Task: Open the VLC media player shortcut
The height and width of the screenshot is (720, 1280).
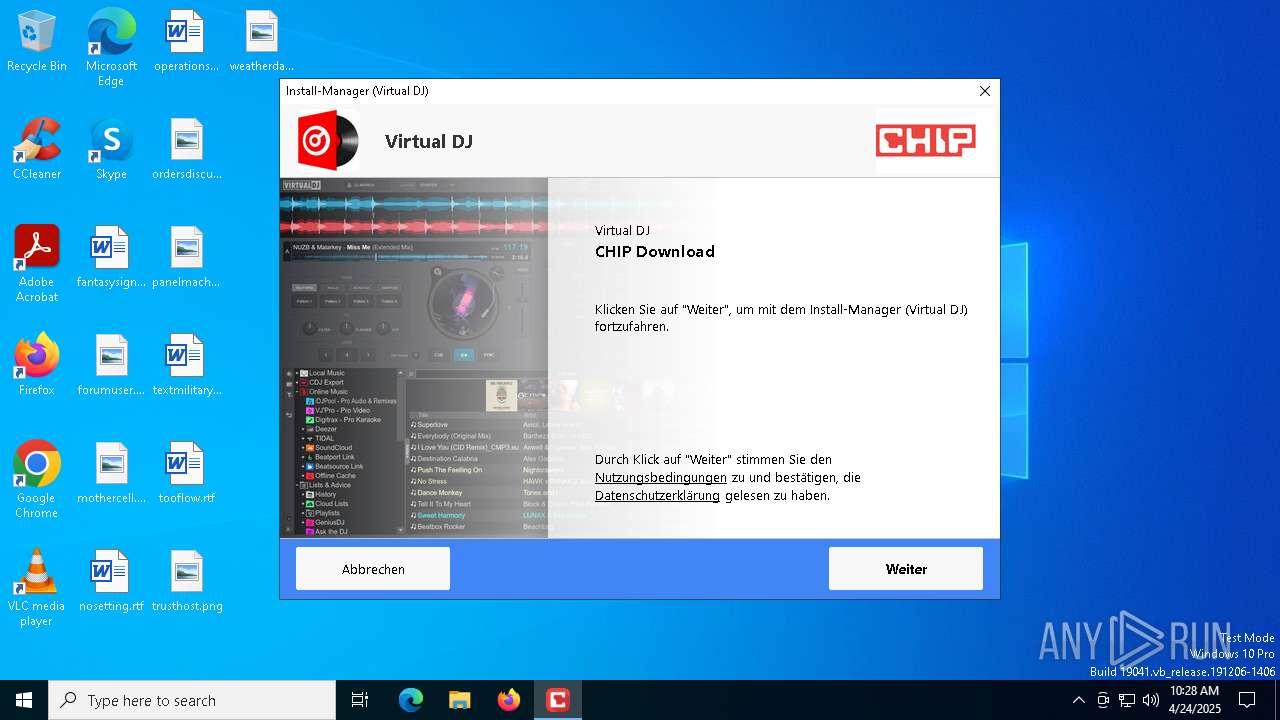Action: pos(37,588)
